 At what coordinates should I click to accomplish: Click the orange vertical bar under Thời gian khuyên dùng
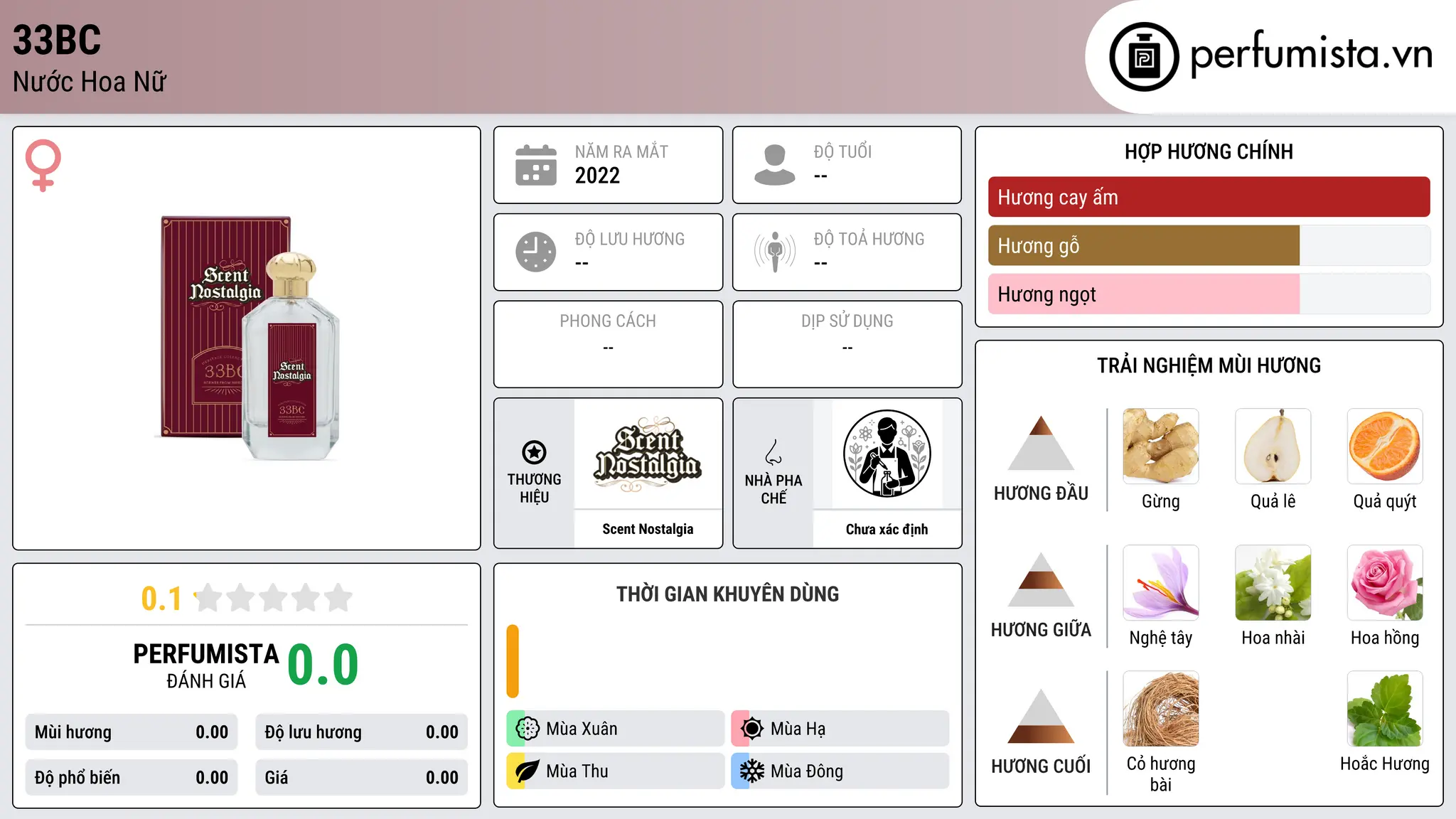point(513,661)
